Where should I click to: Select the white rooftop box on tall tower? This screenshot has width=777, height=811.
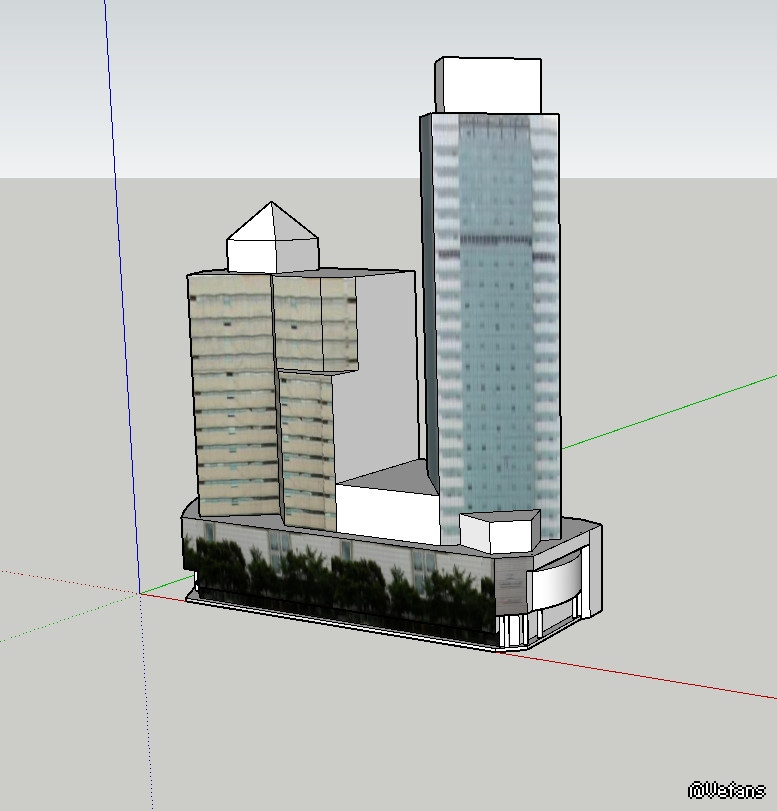tap(488, 85)
